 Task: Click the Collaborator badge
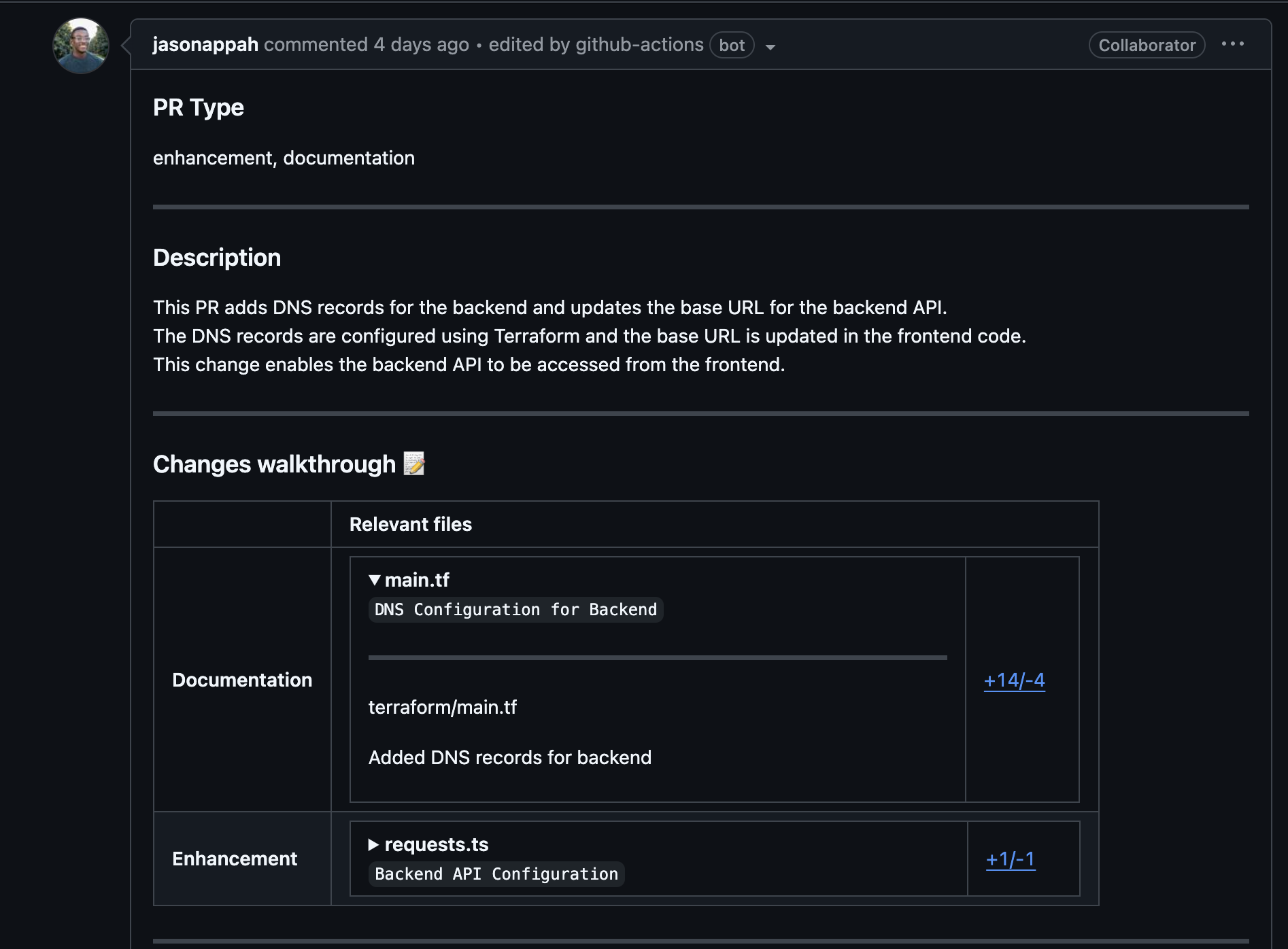coord(1147,46)
